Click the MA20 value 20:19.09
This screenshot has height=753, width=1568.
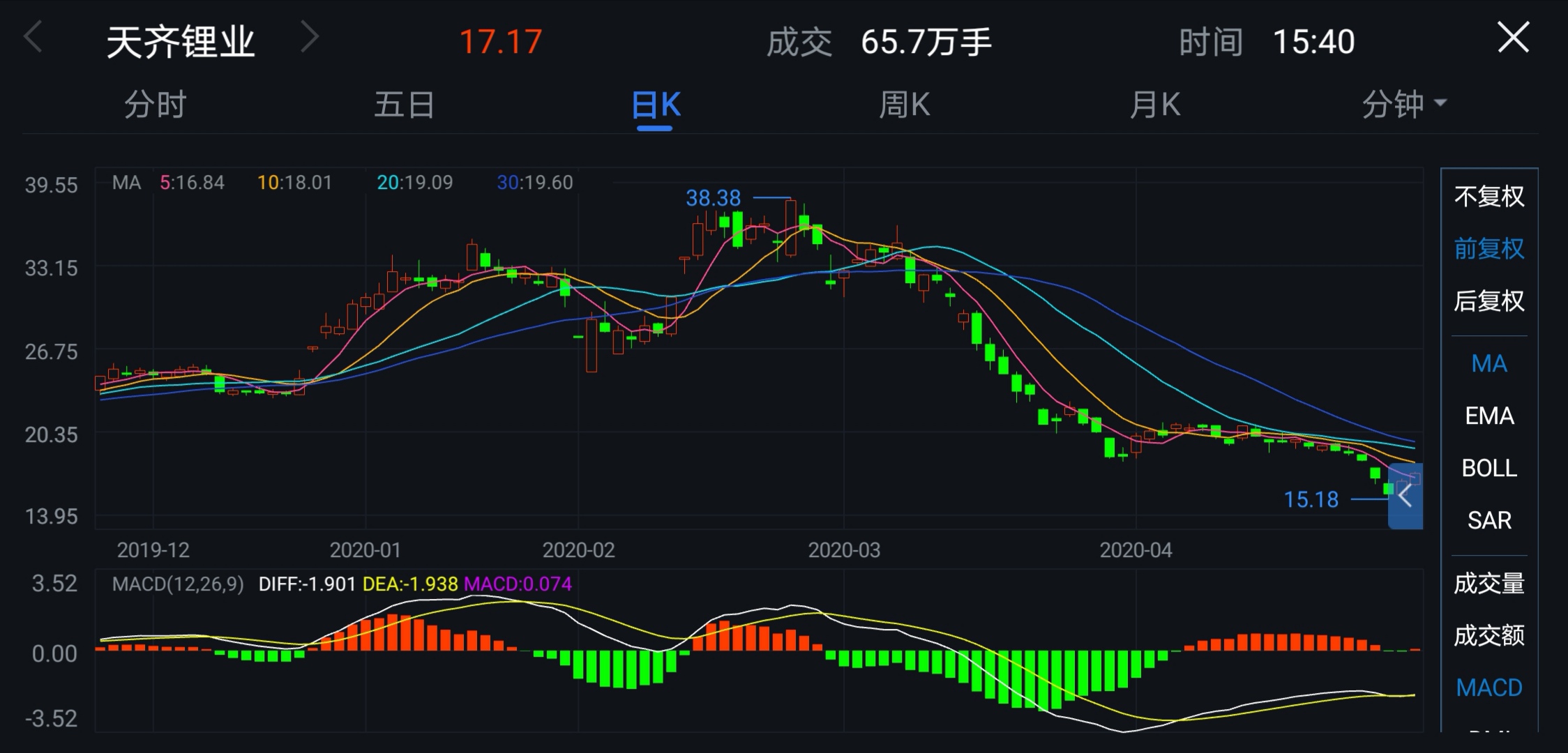(414, 183)
